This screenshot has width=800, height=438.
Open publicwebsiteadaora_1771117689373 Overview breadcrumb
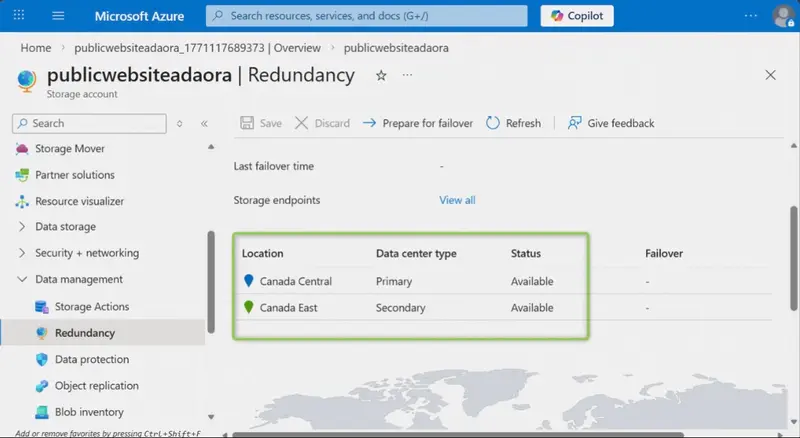click(197, 48)
